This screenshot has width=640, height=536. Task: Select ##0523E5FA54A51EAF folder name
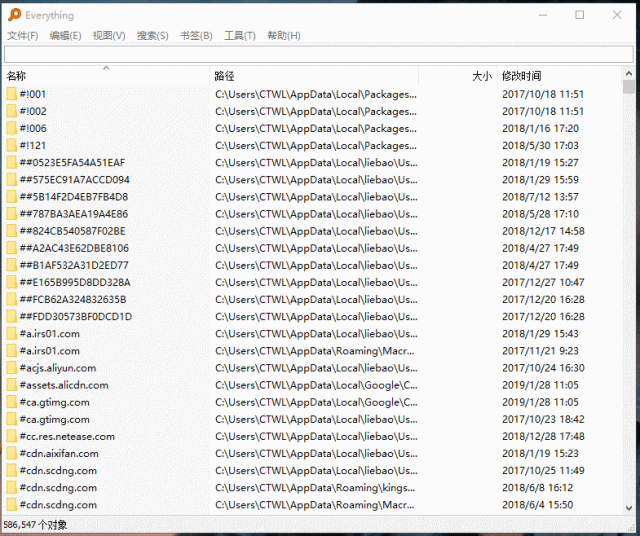click(x=72, y=163)
